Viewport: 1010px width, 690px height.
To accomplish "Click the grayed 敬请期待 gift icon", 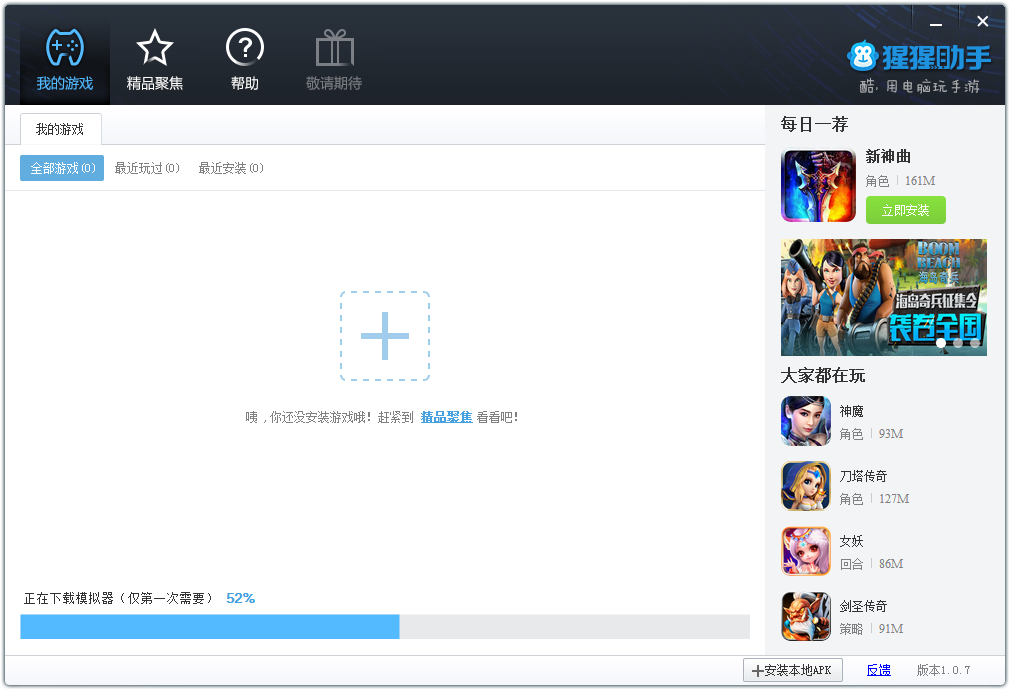I will (x=333, y=47).
